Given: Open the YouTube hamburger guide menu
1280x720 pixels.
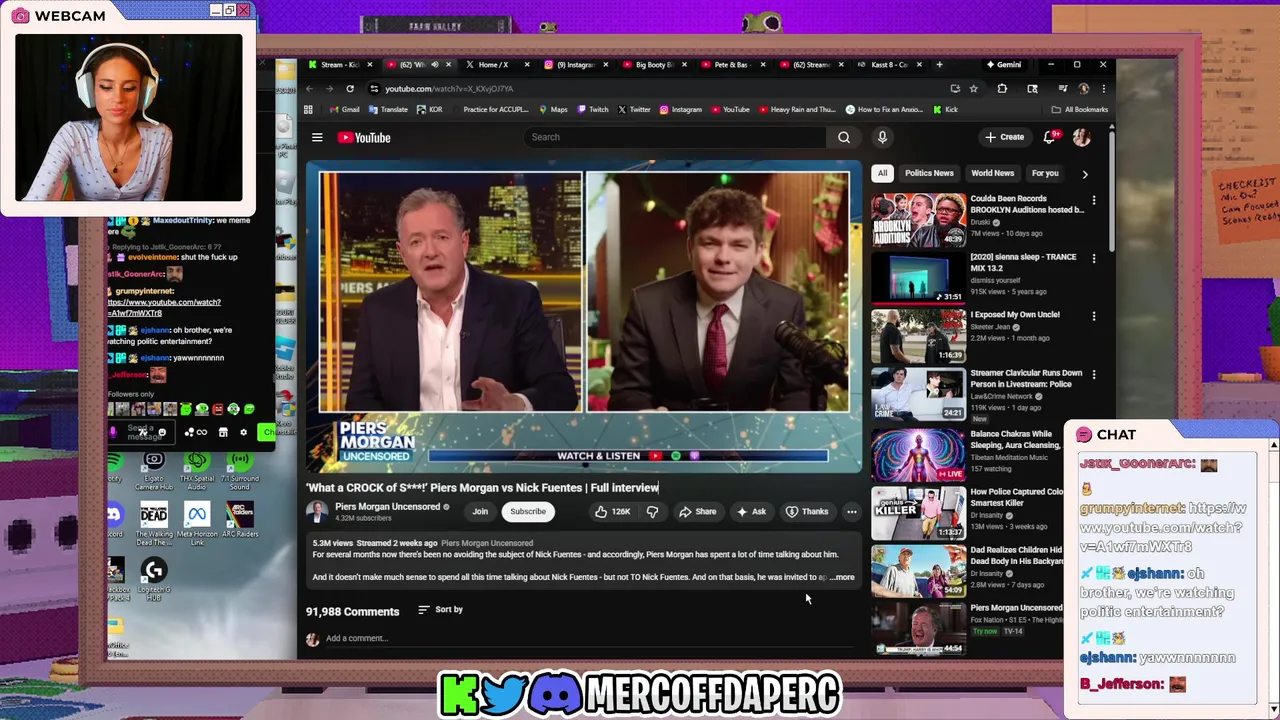Looking at the screenshot, I should tap(317, 138).
